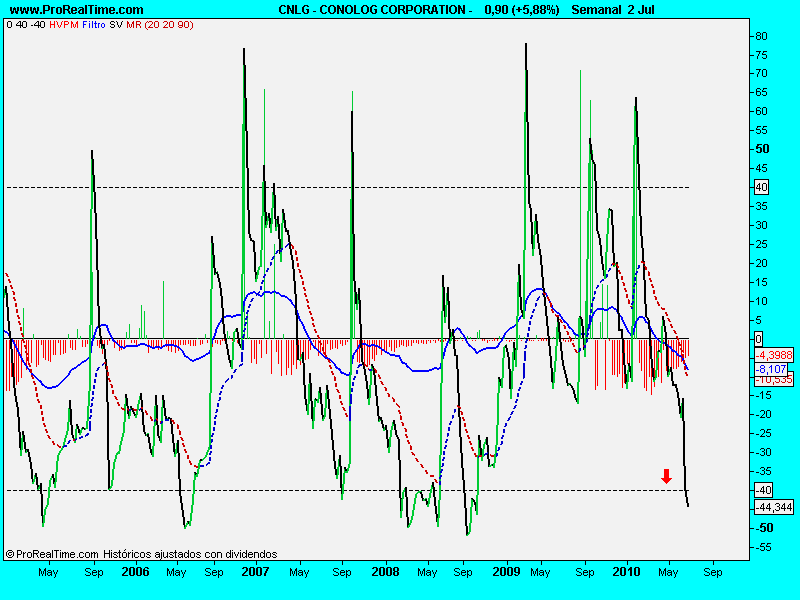The width and height of the screenshot is (800, 600).
Task: Click the boxed 0 level marker
Action: pos(758,339)
